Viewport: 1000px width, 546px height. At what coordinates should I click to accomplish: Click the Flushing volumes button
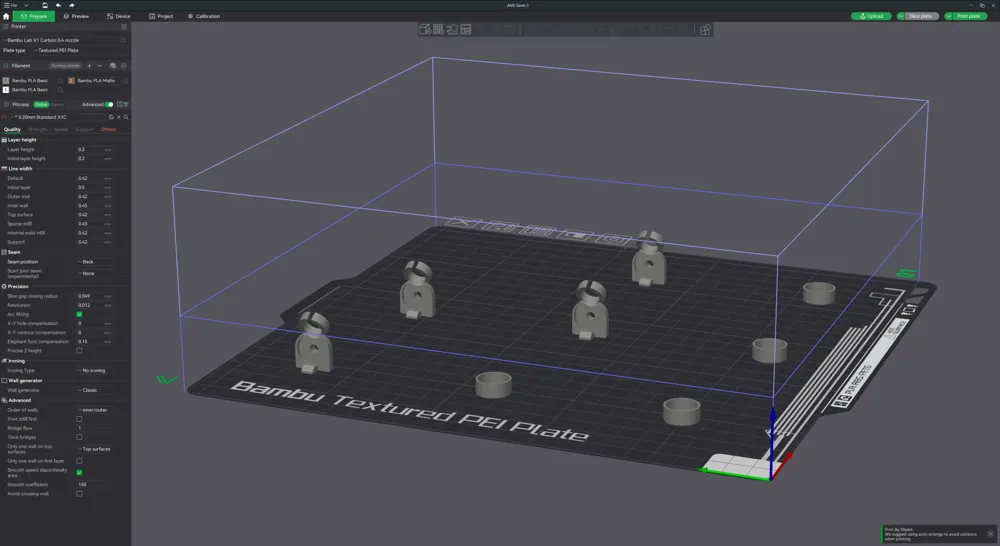(66, 66)
